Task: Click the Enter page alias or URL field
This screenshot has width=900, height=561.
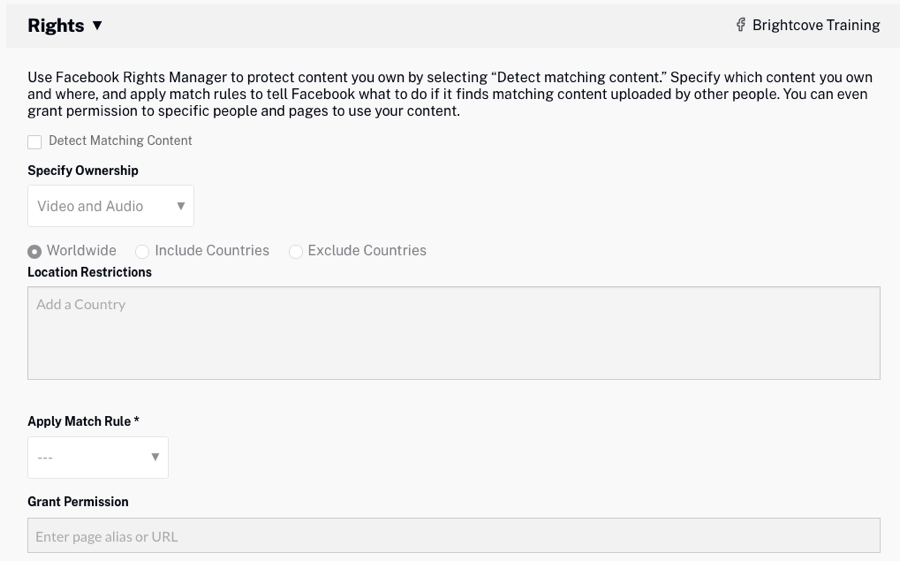Action: [x=453, y=536]
